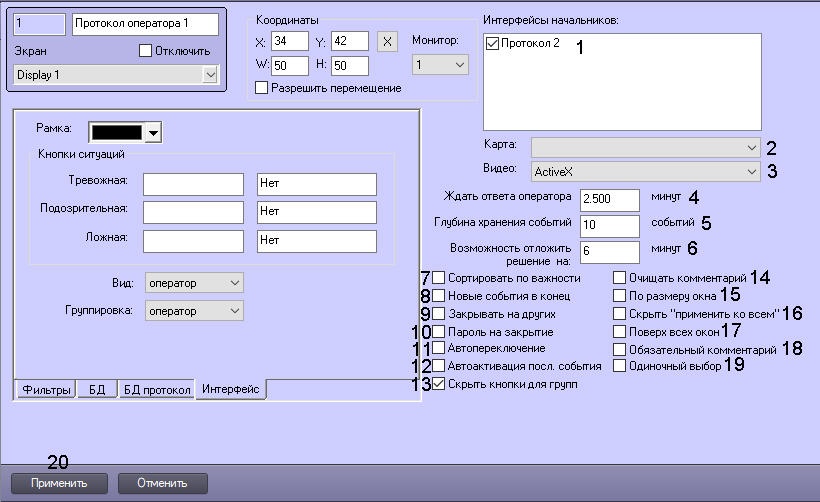Uncheck Скрыть кнопки для групп
The width and height of the screenshot is (820, 502).
pyautogui.click(x=440, y=384)
